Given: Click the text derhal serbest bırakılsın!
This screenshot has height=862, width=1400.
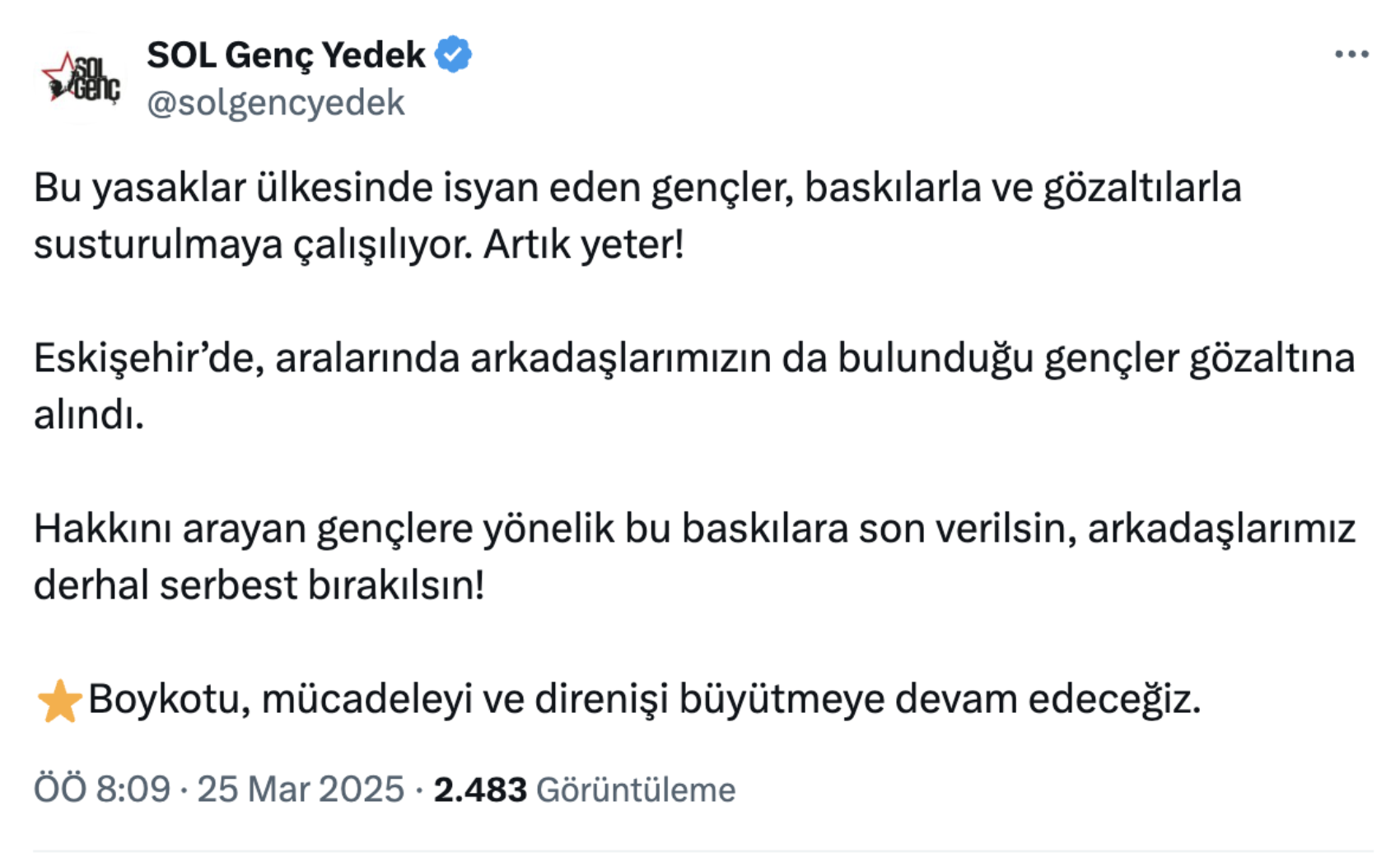Looking at the screenshot, I should click(259, 585).
